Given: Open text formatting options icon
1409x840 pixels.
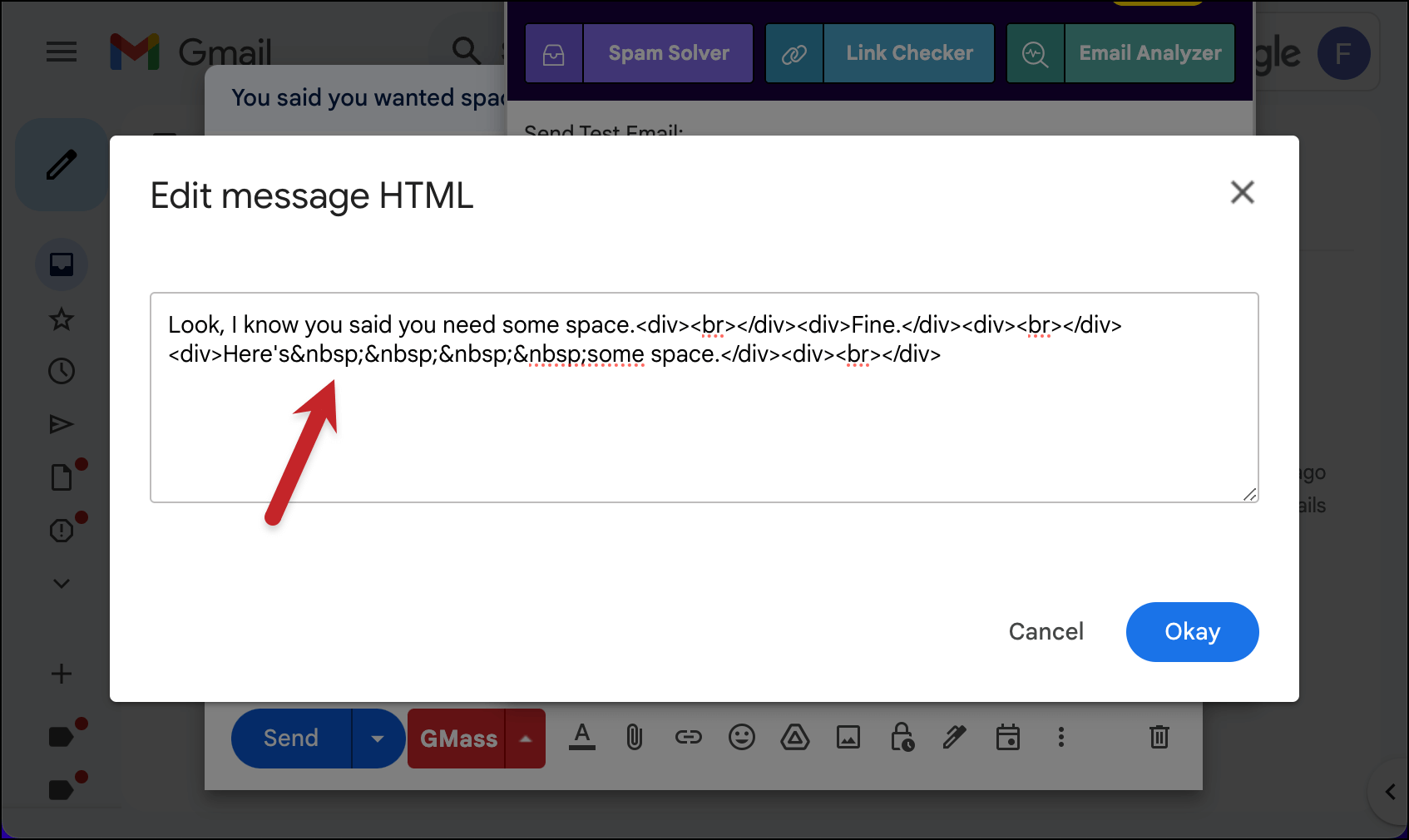Looking at the screenshot, I should click(x=582, y=737).
